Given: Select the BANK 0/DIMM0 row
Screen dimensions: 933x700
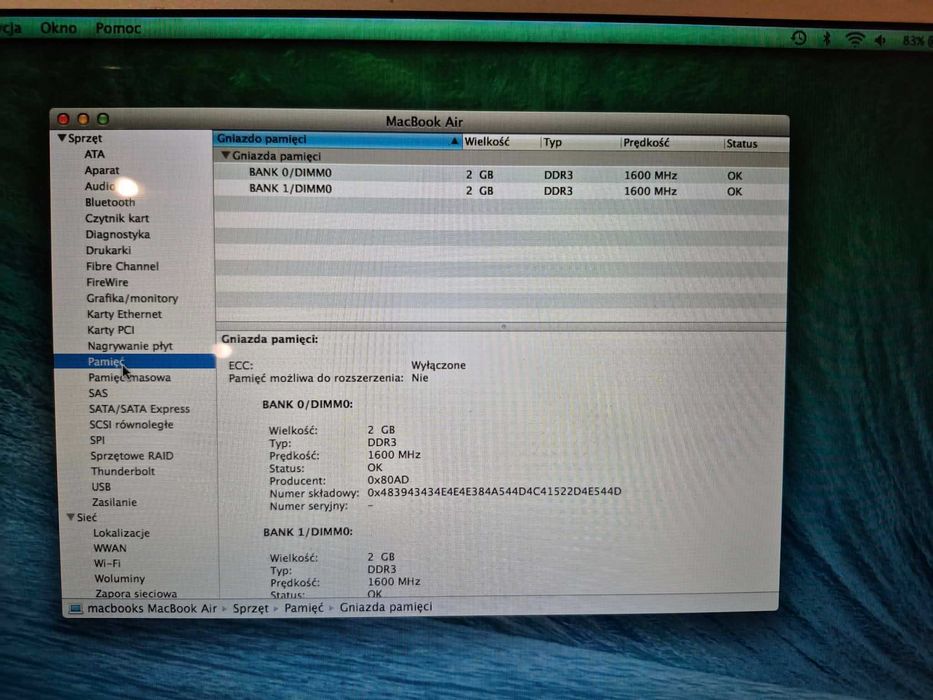Looking at the screenshot, I should point(501,174).
